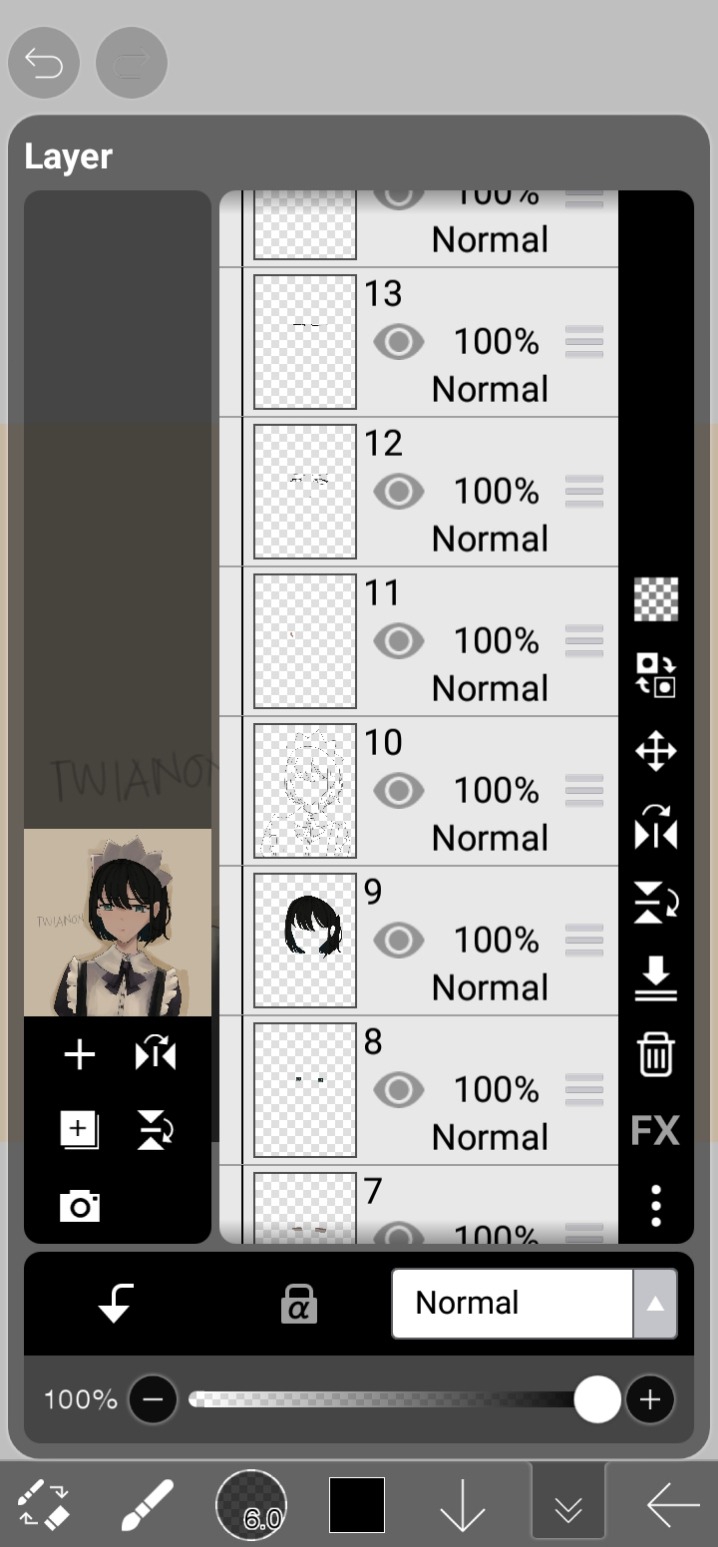Increase opacity with the plus button
The width and height of the screenshot is (718, 1547).
click(x=650, y=1400)
